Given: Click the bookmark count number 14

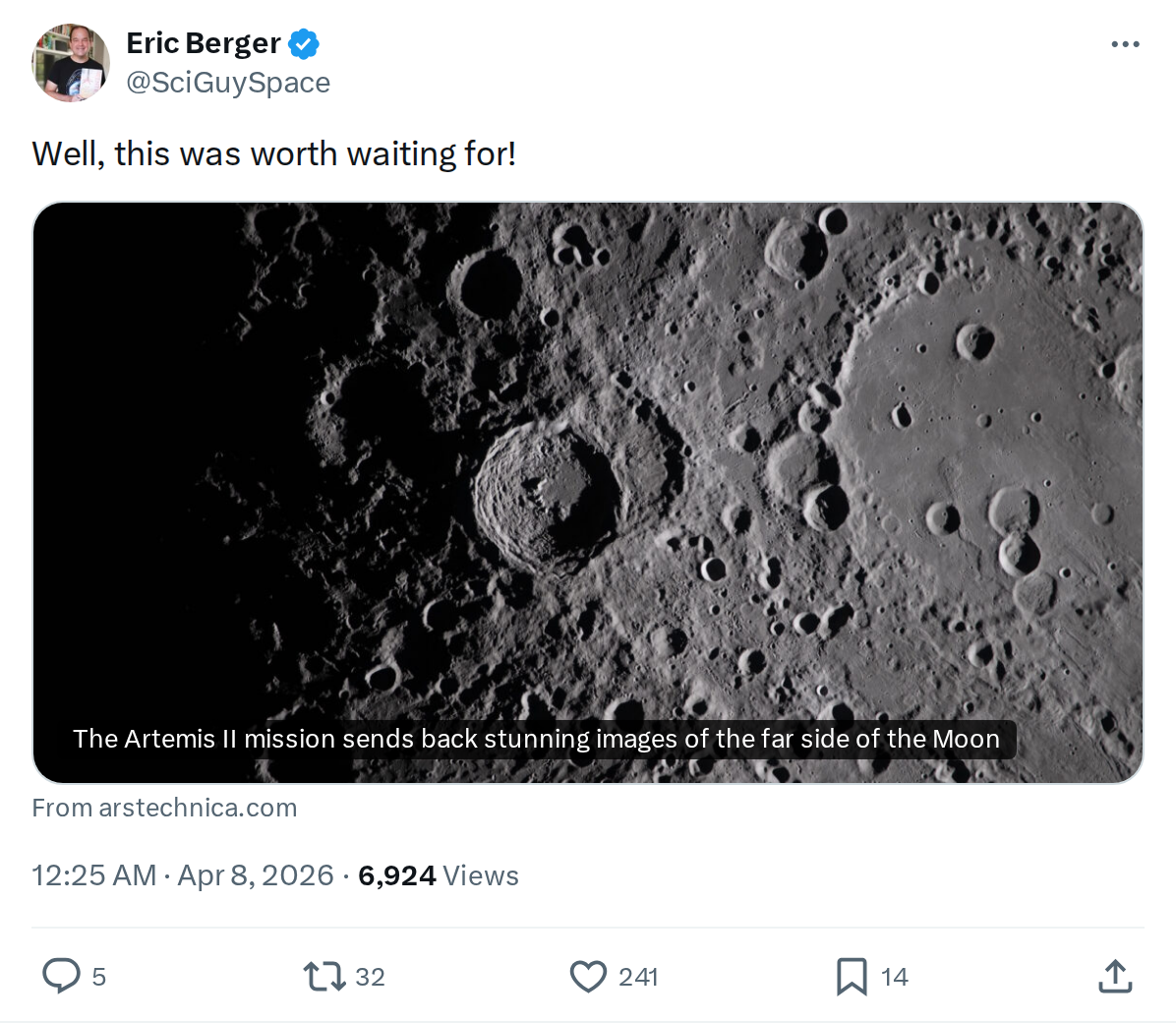Looking at the screenshot, I should point(895,977).
